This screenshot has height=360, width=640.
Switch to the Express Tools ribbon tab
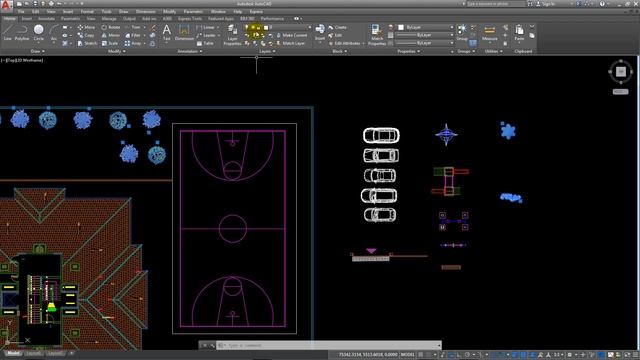[x=190, y=19]
